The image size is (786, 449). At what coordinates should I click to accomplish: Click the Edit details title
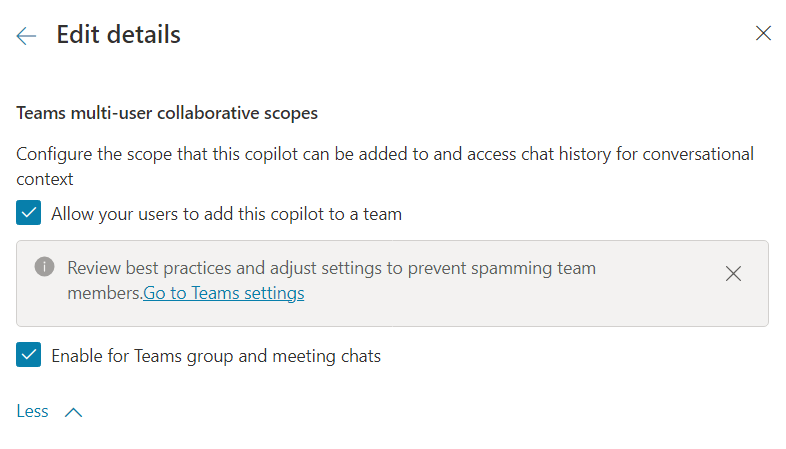pyautogui.click(x=118, y=35)
